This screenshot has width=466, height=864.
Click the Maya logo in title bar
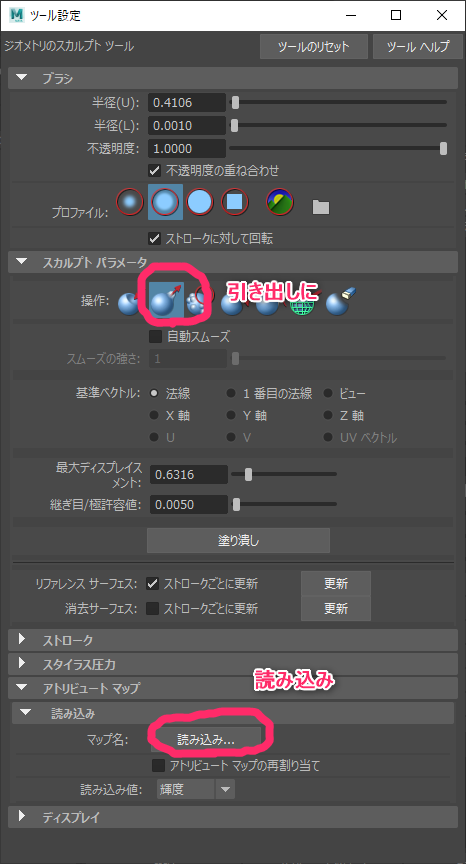(17, 15)
